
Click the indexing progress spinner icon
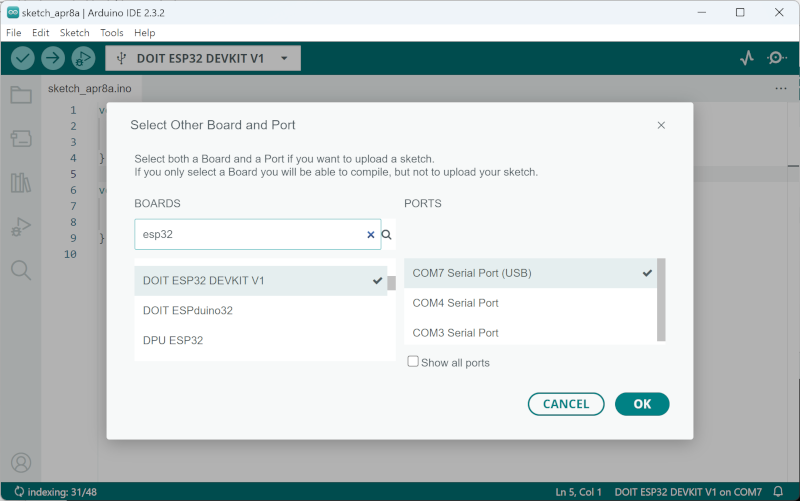[19, 492]
